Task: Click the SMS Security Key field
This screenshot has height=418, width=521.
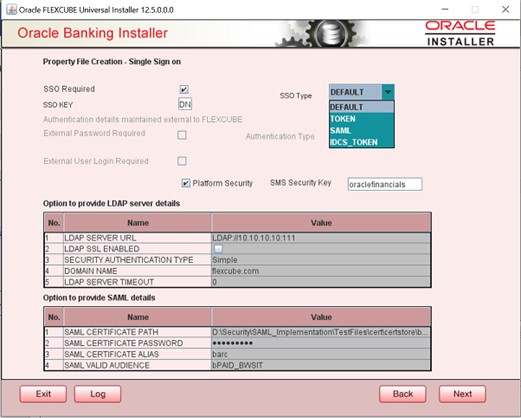Action: (x=385, y=184)
